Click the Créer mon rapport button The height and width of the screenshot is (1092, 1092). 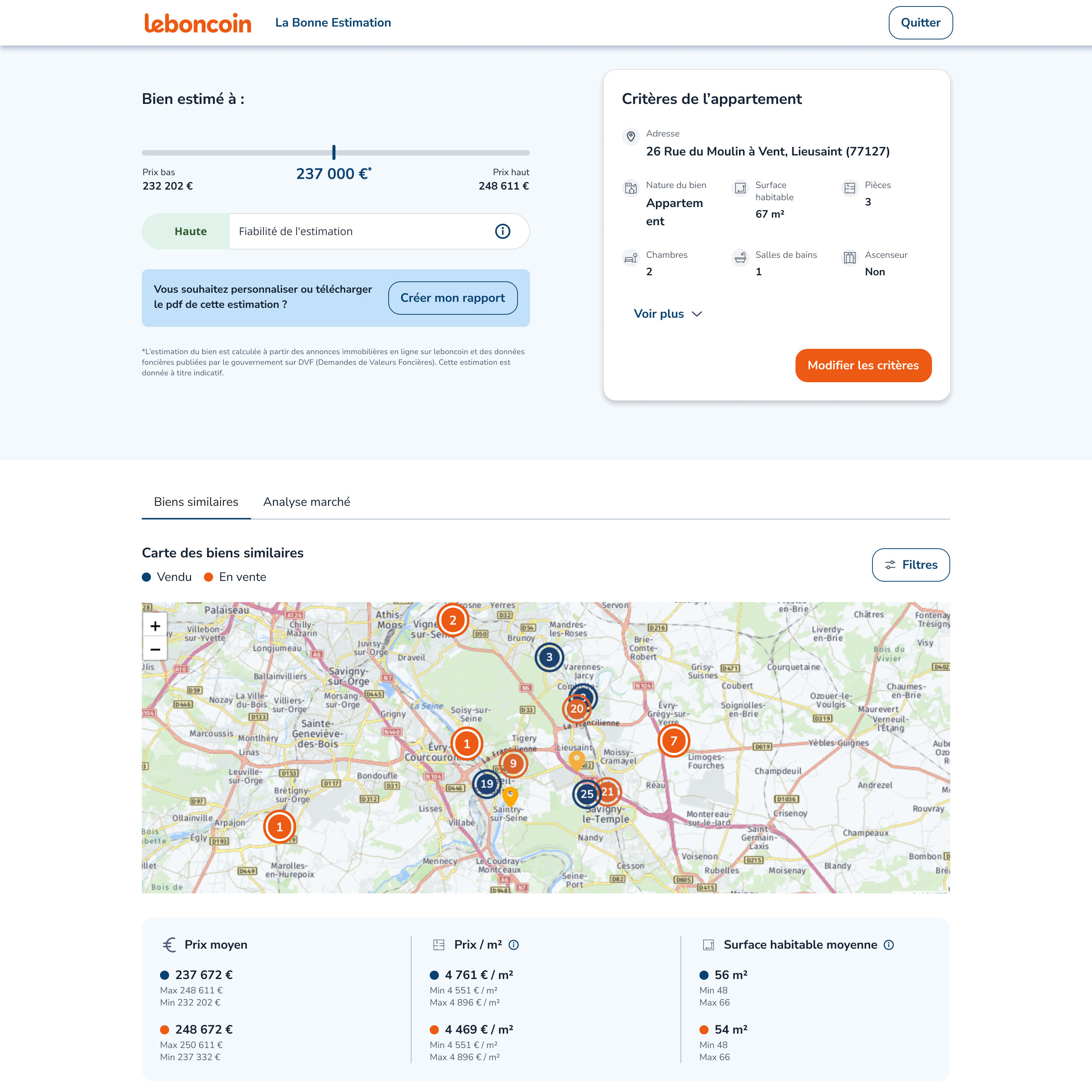(x=452, y=298)
